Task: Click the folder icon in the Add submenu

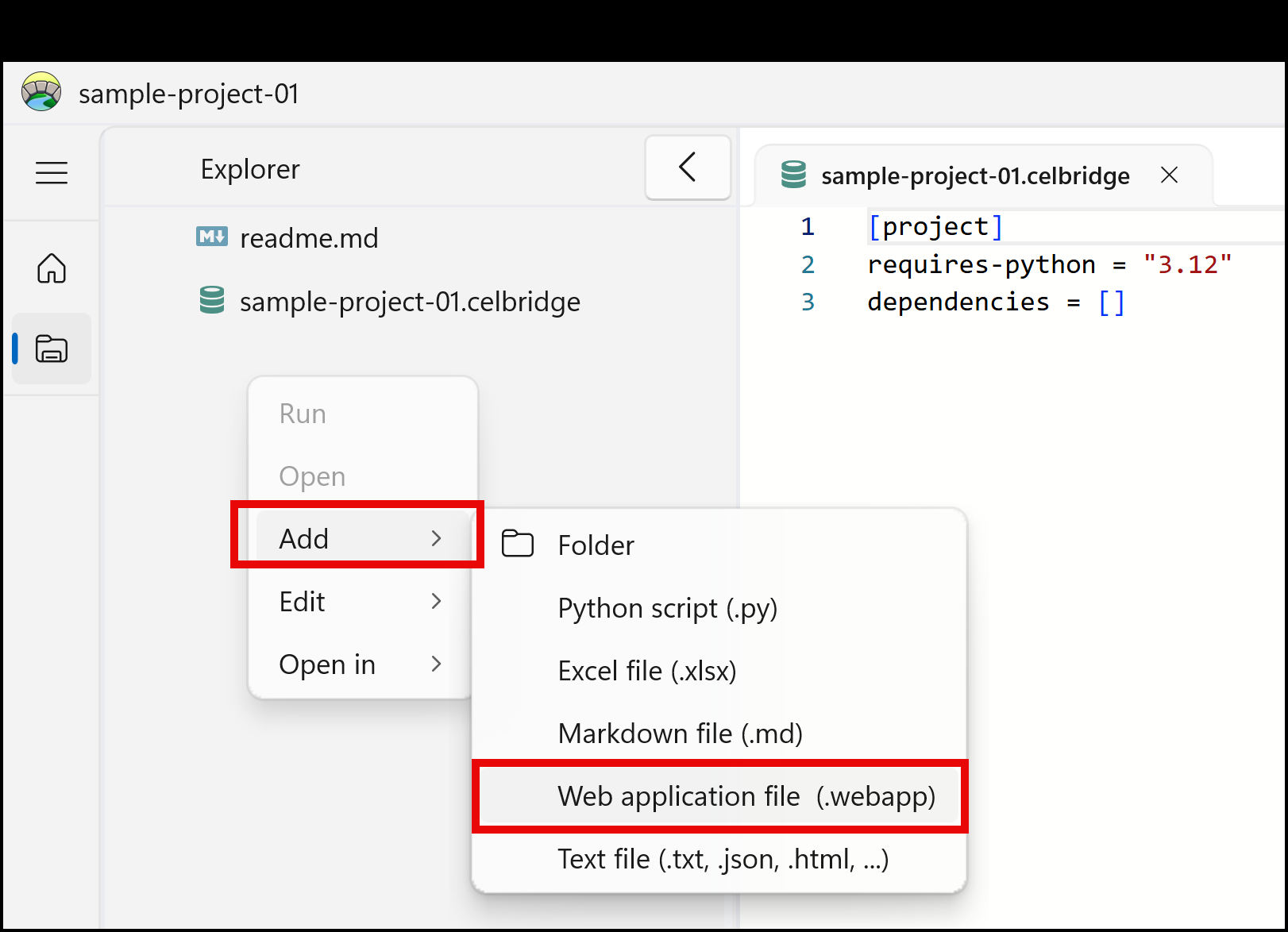Action: [518, 545]
